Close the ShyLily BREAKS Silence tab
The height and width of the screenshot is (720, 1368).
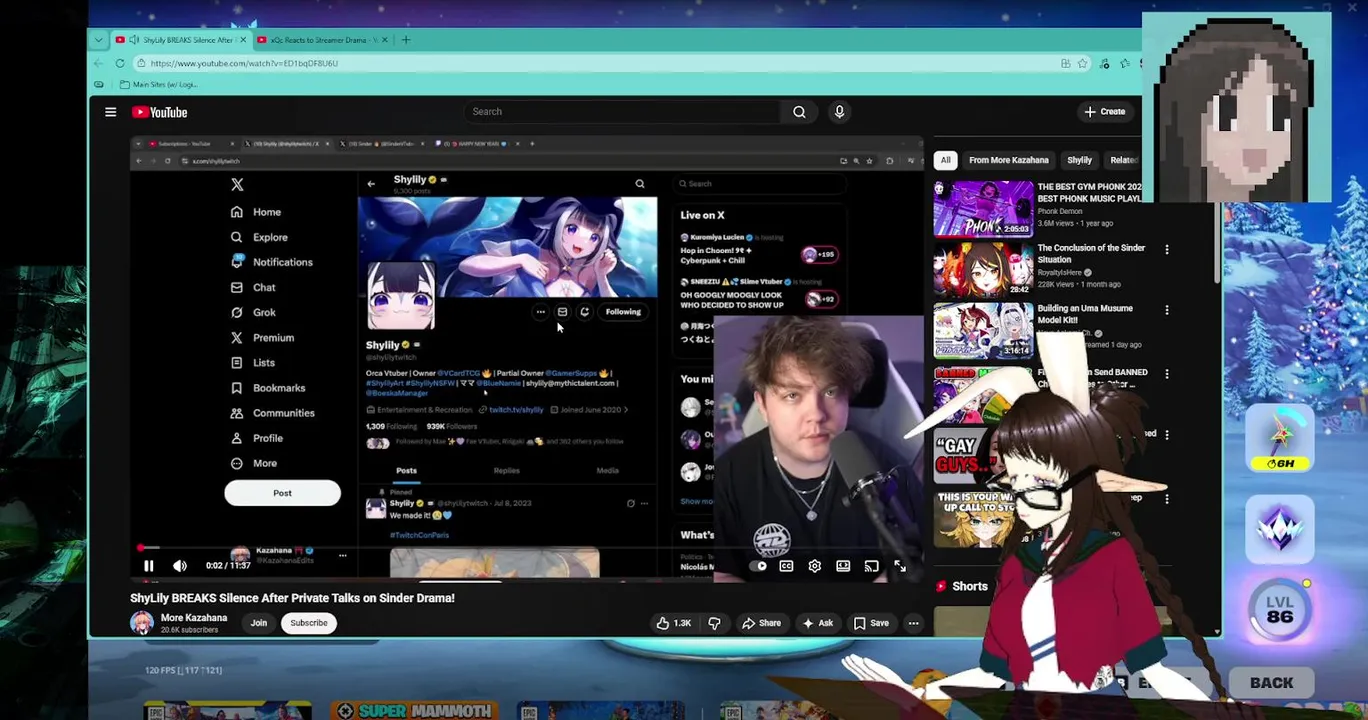(242, 40)
